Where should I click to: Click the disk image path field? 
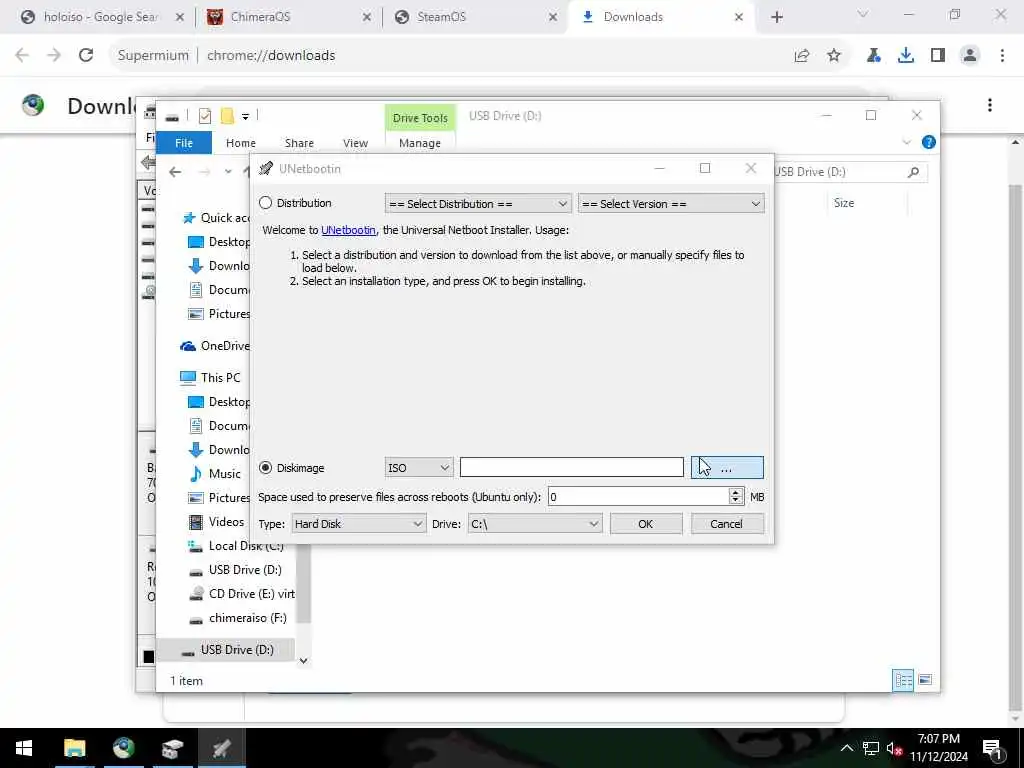click(571, 467)
